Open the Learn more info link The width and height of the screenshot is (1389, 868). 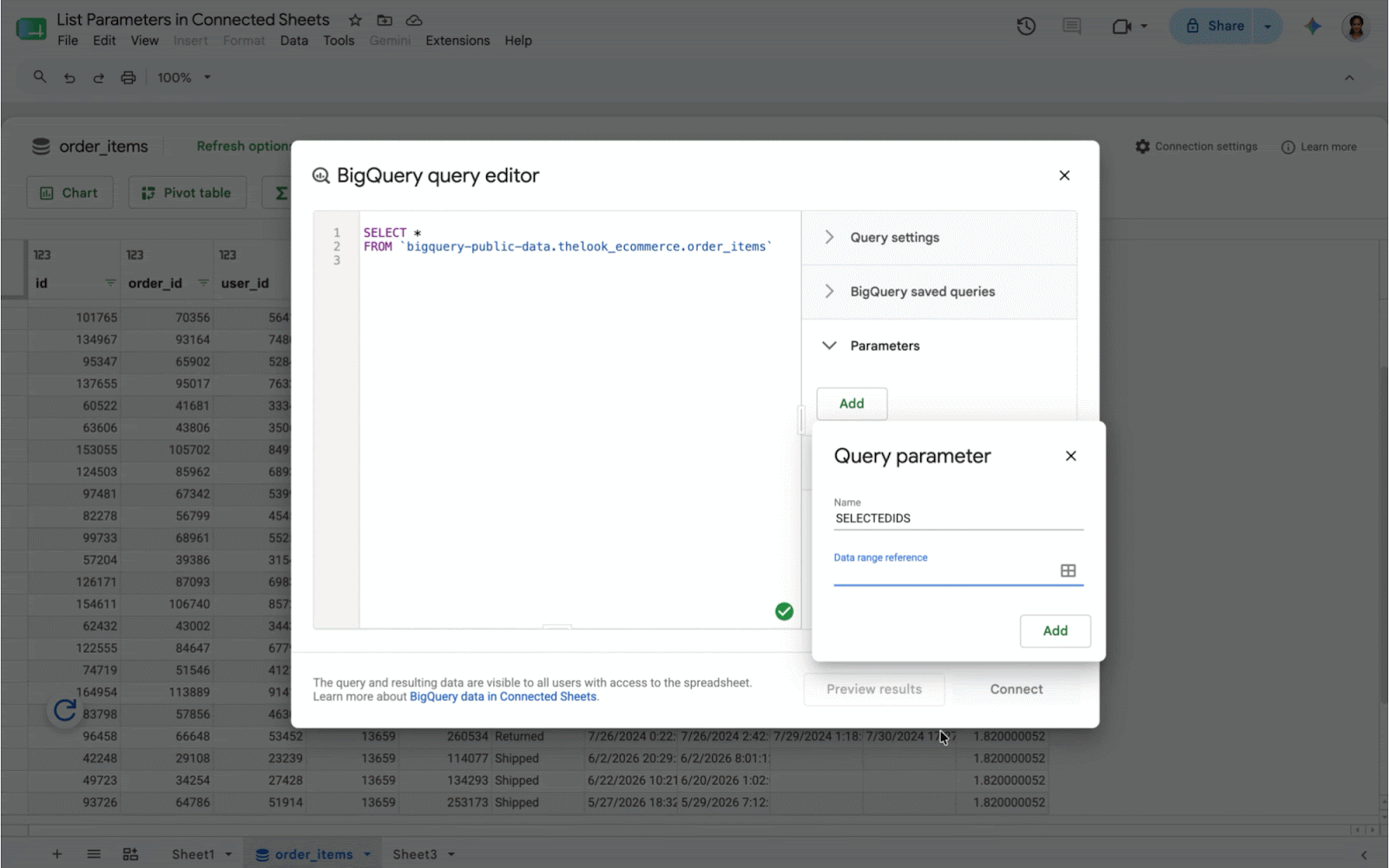(x=1320, y=147)
